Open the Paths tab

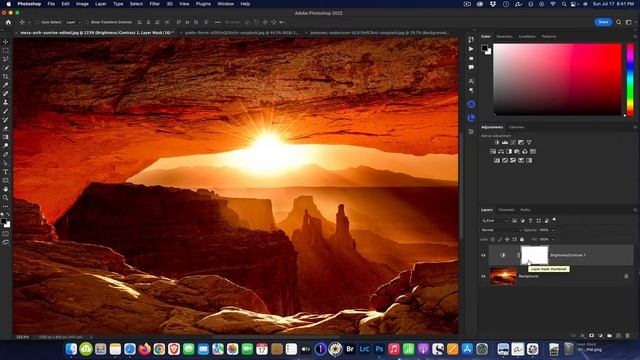[x=525, y=210]
